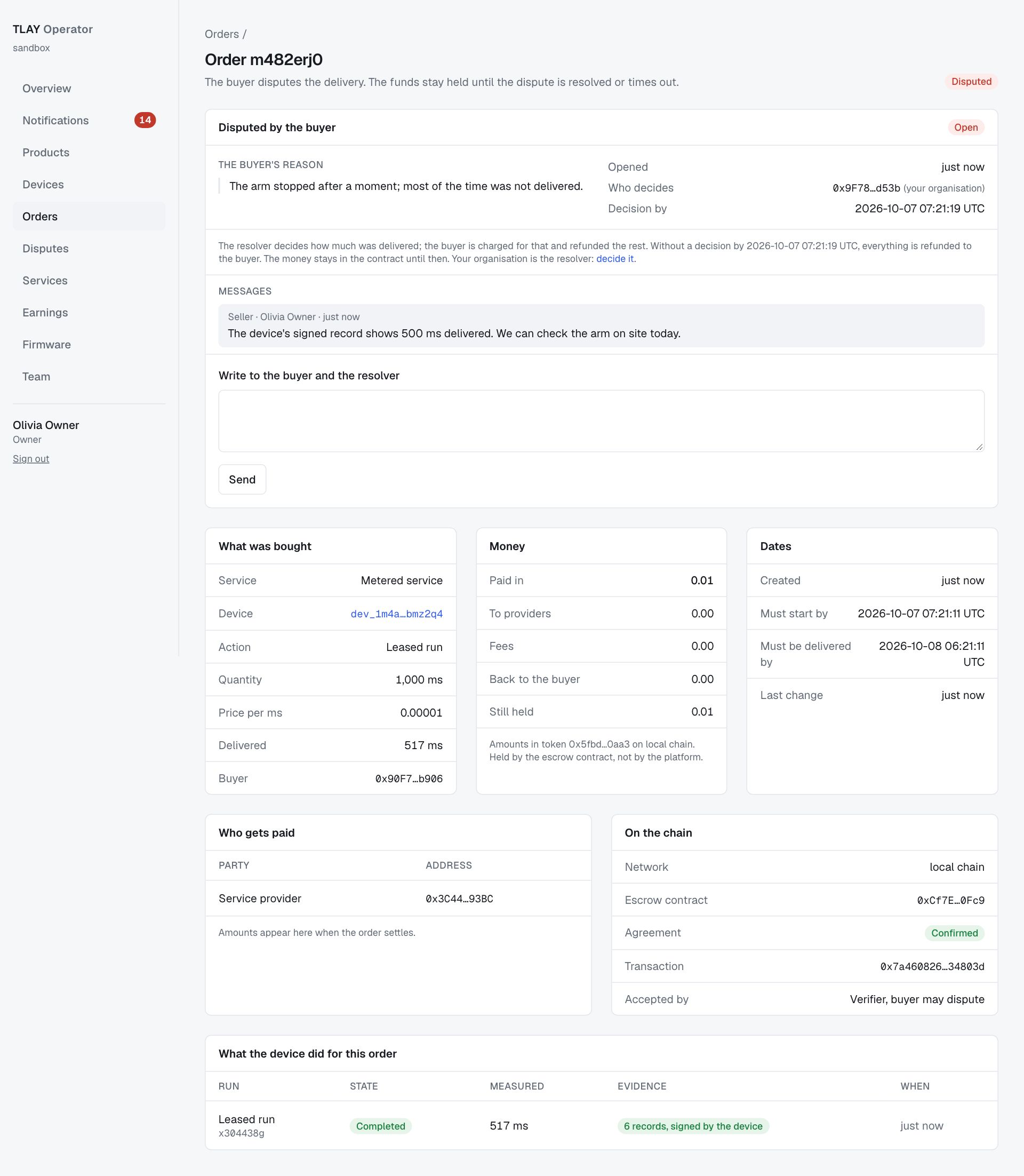The image size is (1024, 1176).
Task: Click the Still held amount 0.01
Action: (702, 712)
